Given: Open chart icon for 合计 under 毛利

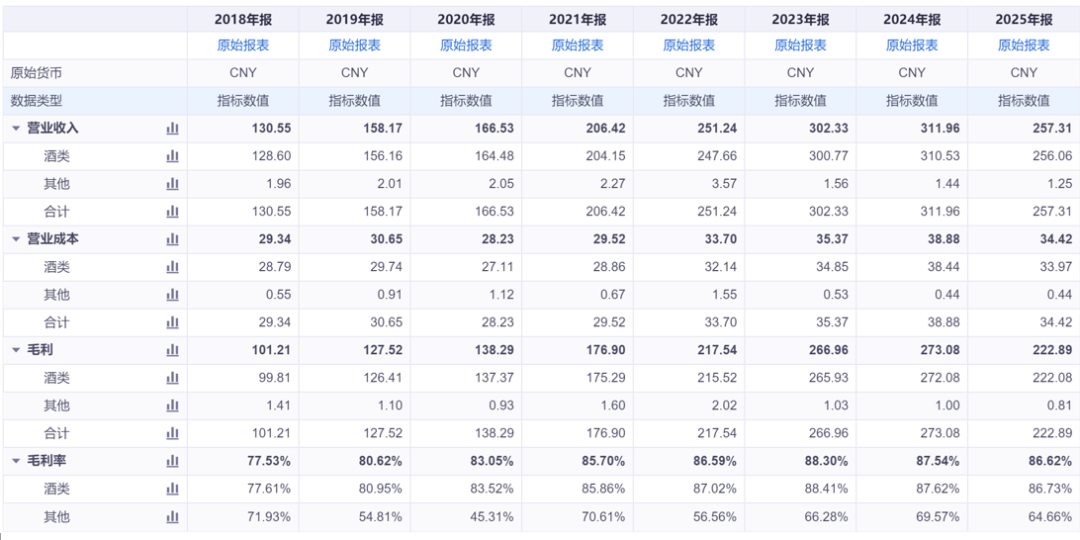Looking at the screenshot, I should click(172, 433).
